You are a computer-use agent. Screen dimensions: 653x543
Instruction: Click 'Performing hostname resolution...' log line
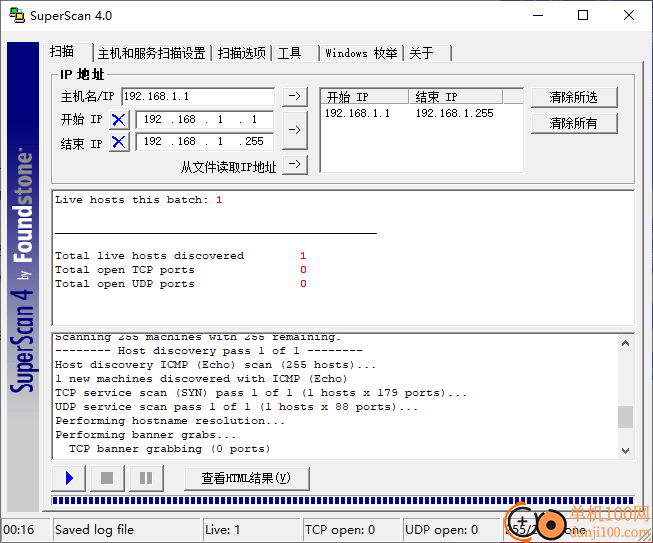(x=170, y=421)
